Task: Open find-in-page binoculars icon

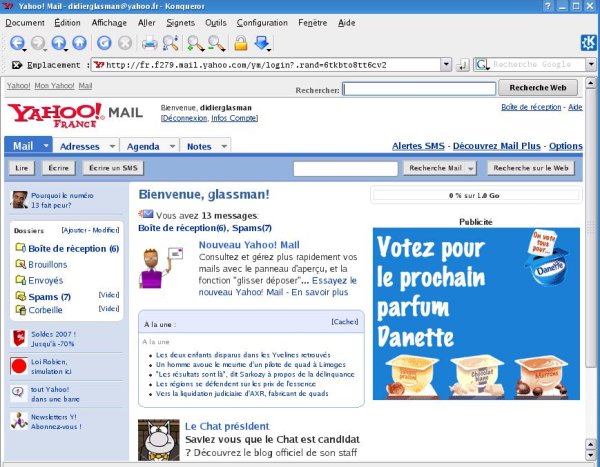Action: click(x=170, y=43)
